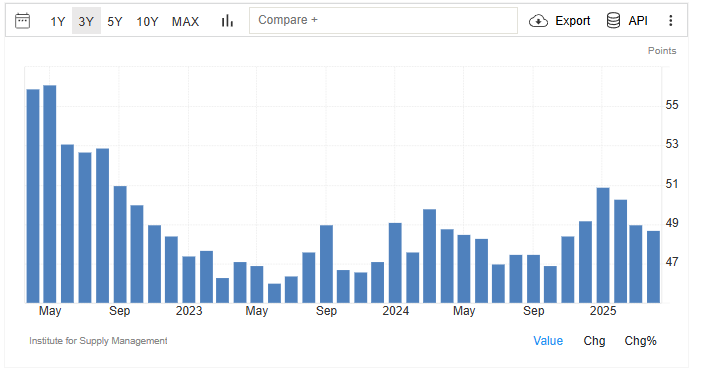The image size is (701, 372).
Task: Show the MAX time range
Action: coord(185,21)
